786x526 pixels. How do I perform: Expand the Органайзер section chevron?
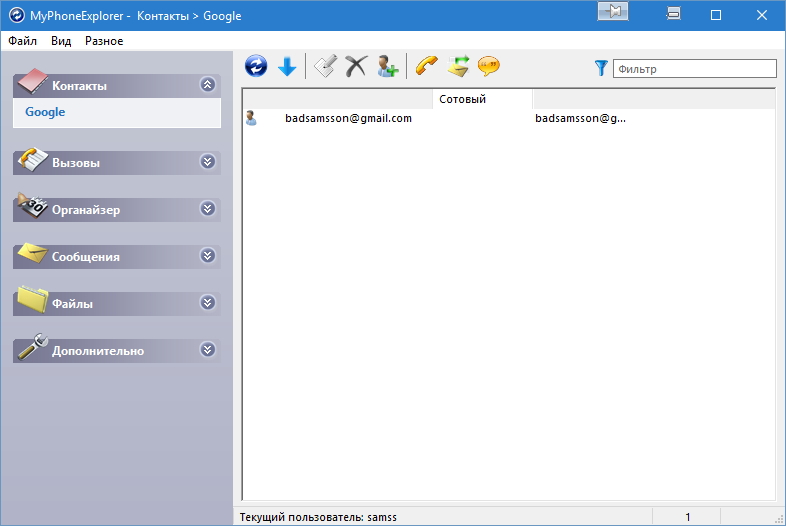click(208, 209)
